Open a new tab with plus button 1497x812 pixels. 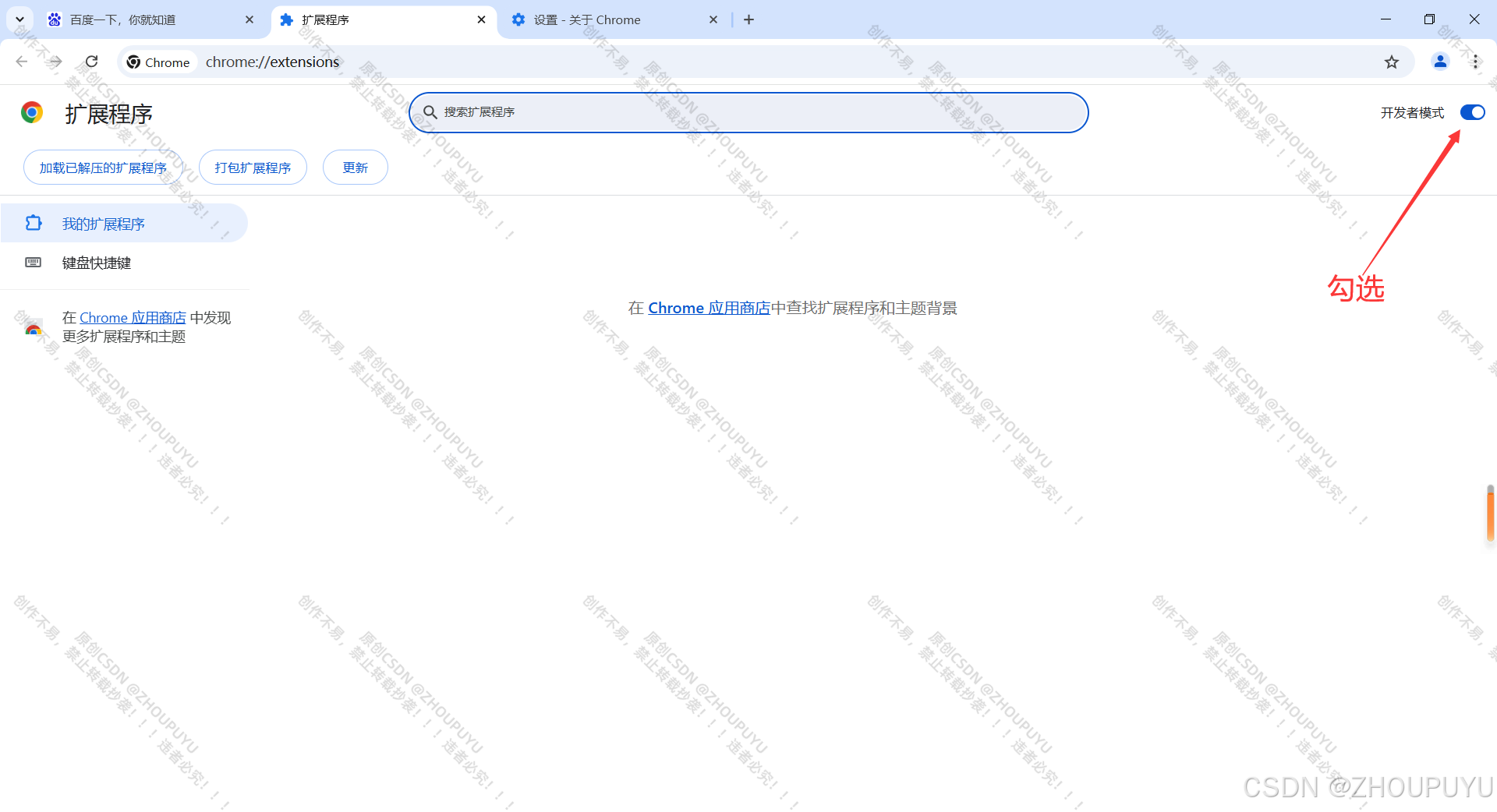coord(749,19)
